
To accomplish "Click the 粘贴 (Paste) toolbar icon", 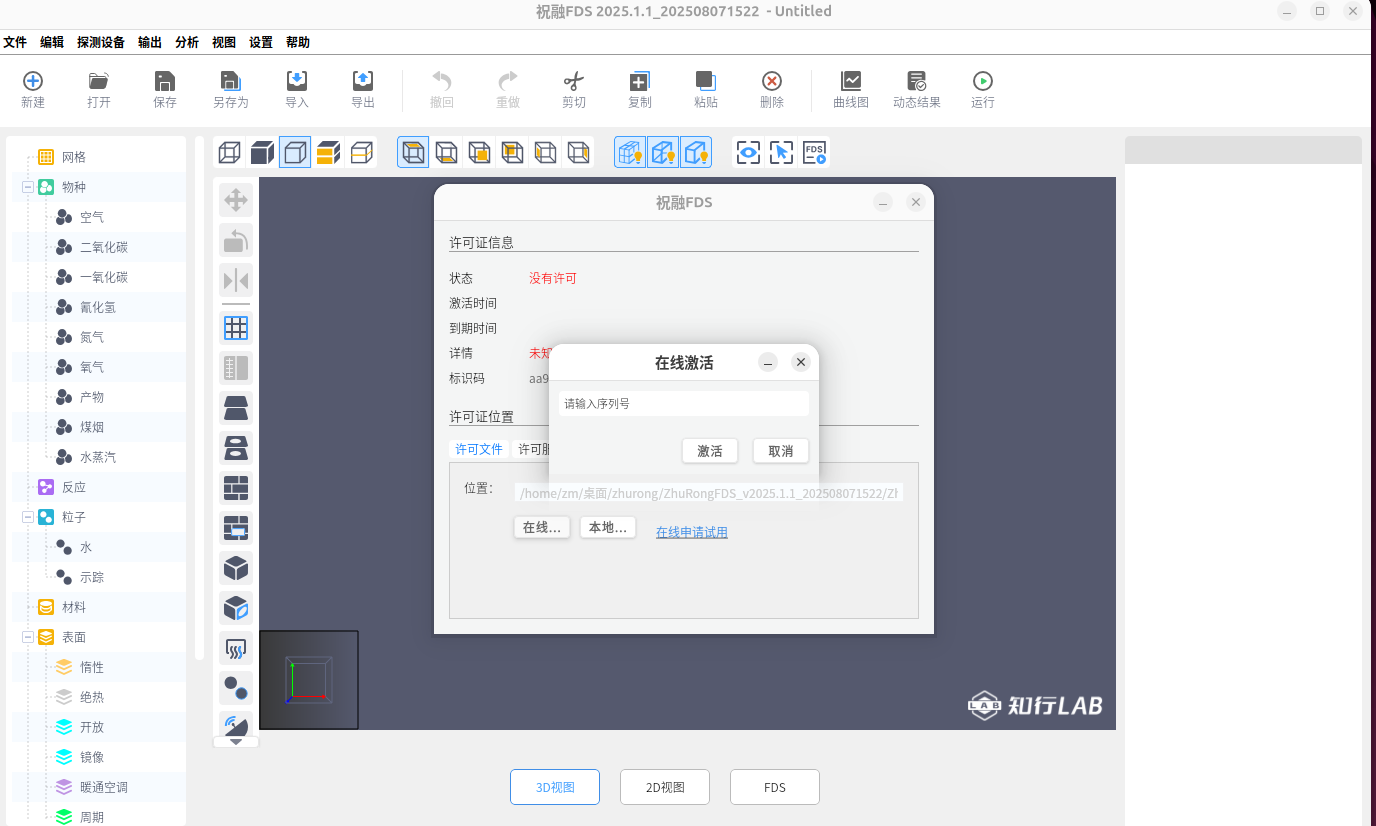I will click(705, 81).
